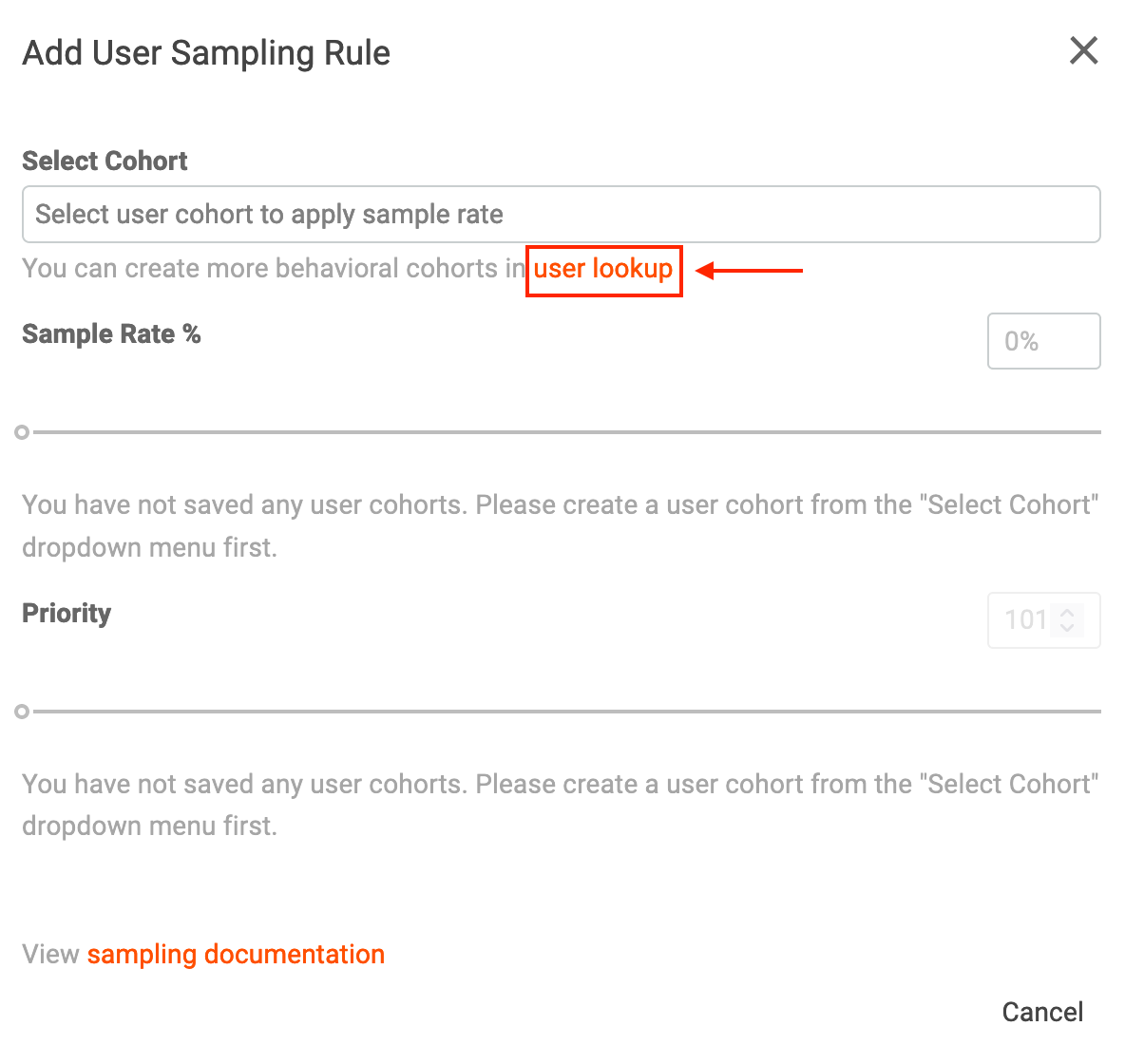Decrement Priority with the down stepper arrow
This screenshot has height=1064, width=1125.
pos(1068,627)
